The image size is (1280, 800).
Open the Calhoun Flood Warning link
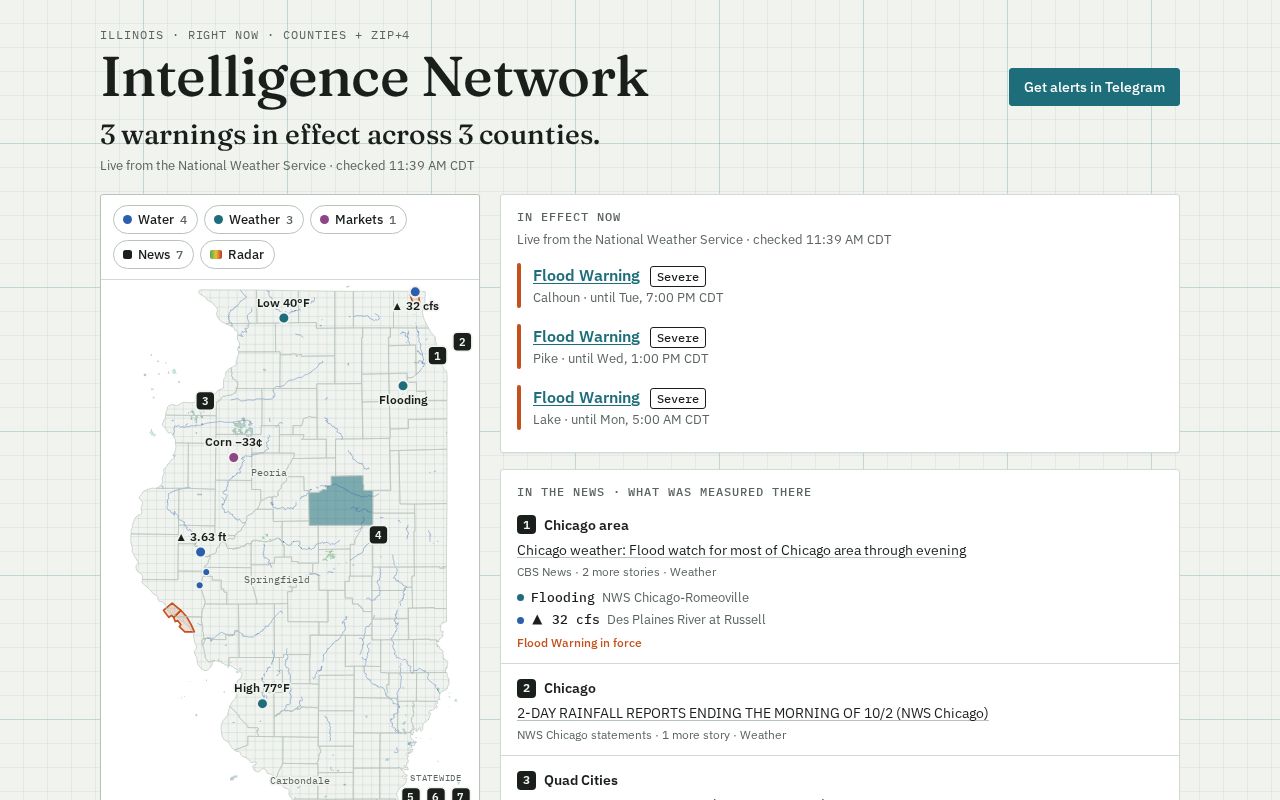[586, 276]
